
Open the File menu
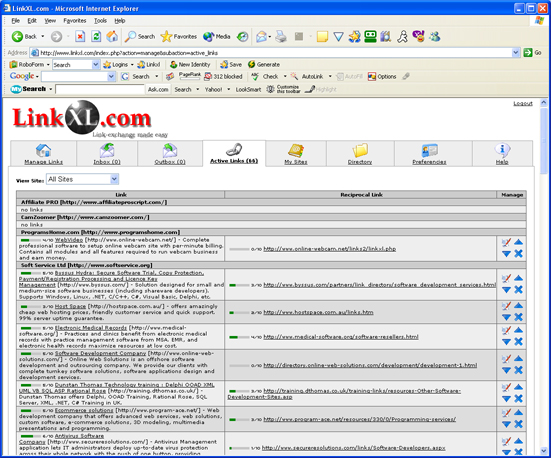click(15, 21)
